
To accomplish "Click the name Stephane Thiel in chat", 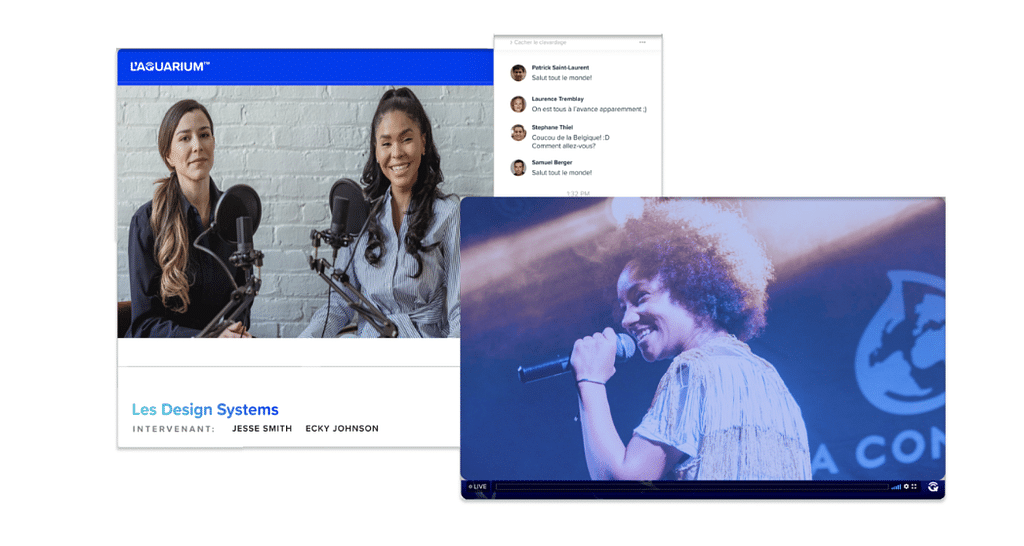I will coord(552,127).
